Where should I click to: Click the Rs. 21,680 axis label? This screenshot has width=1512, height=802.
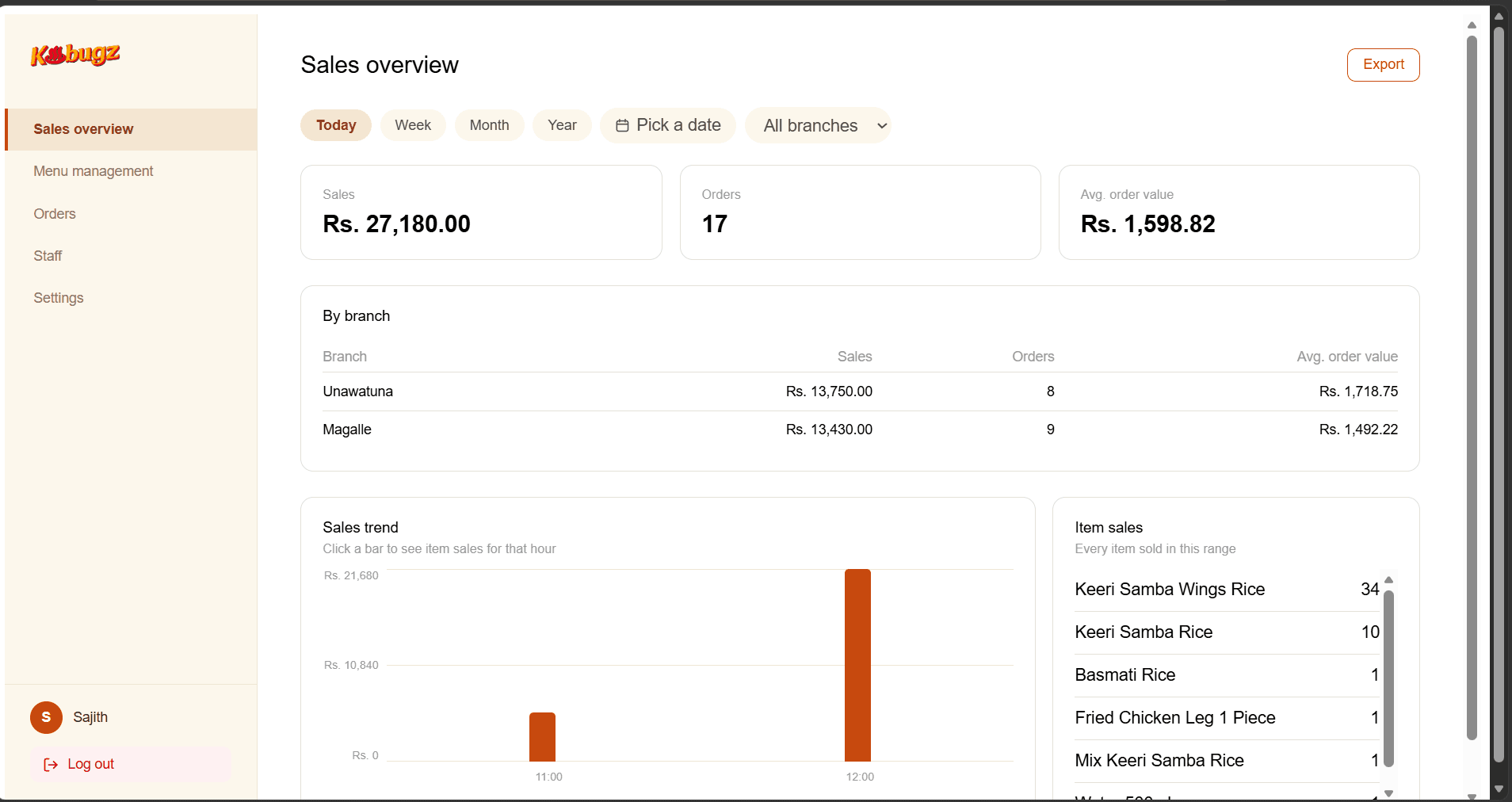pyautogui.click(x=351, y=576)
